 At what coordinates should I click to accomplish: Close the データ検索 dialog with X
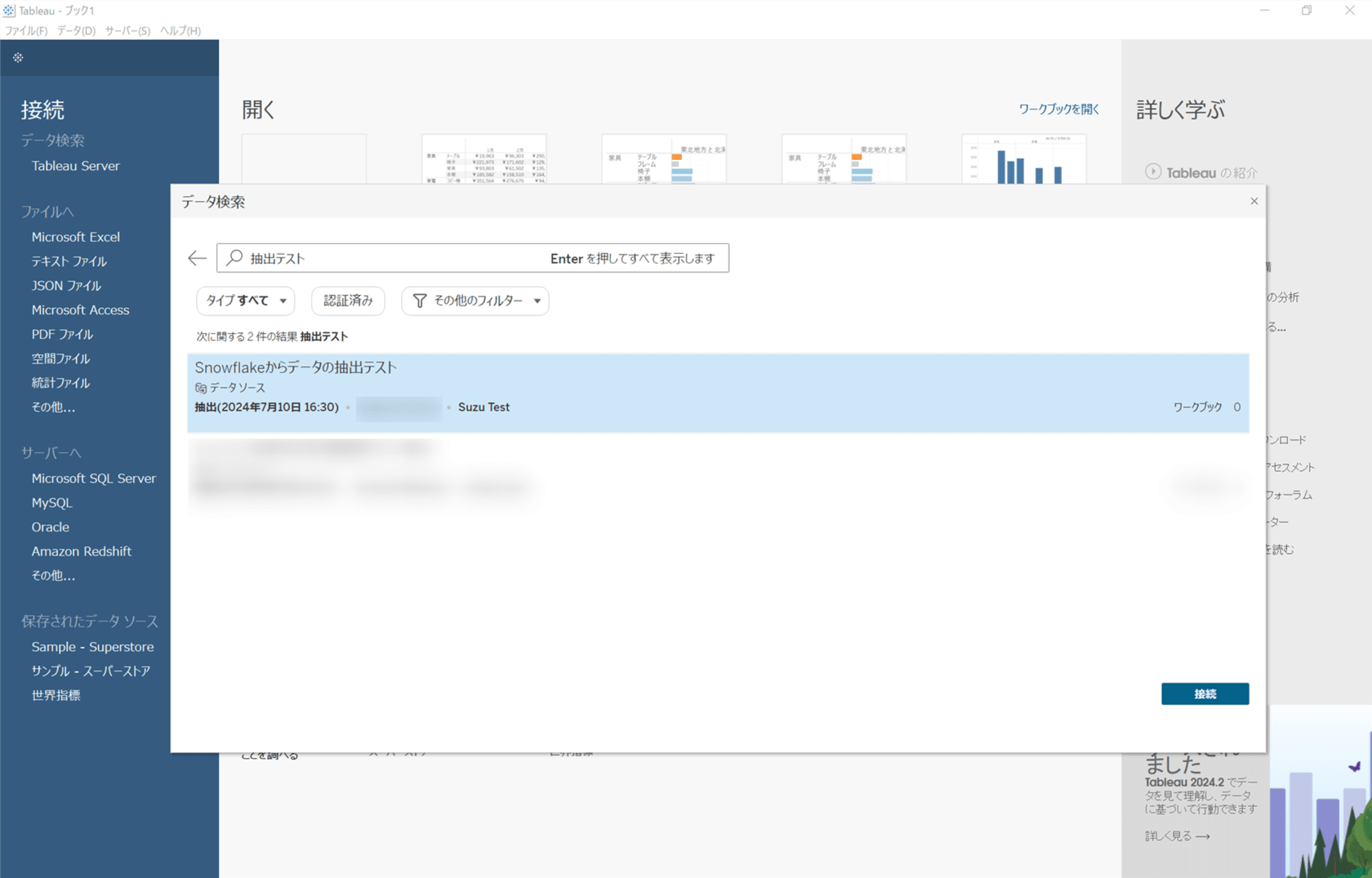1254,201
